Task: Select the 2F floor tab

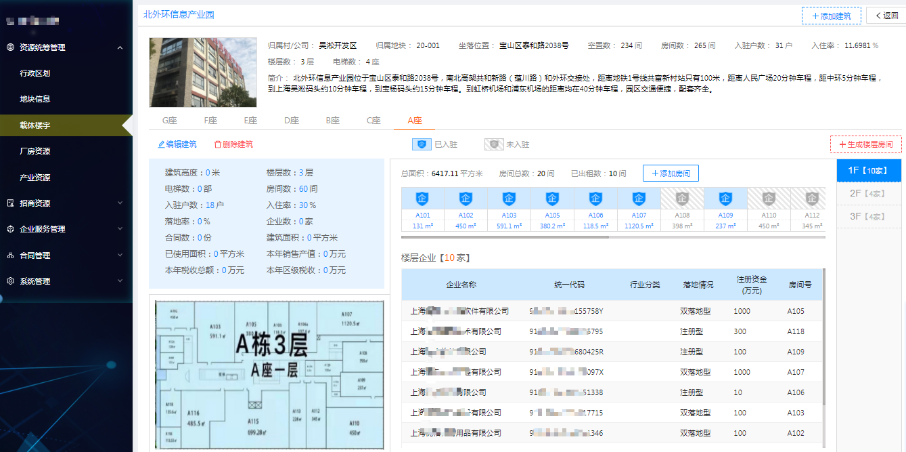Action: 869,193
